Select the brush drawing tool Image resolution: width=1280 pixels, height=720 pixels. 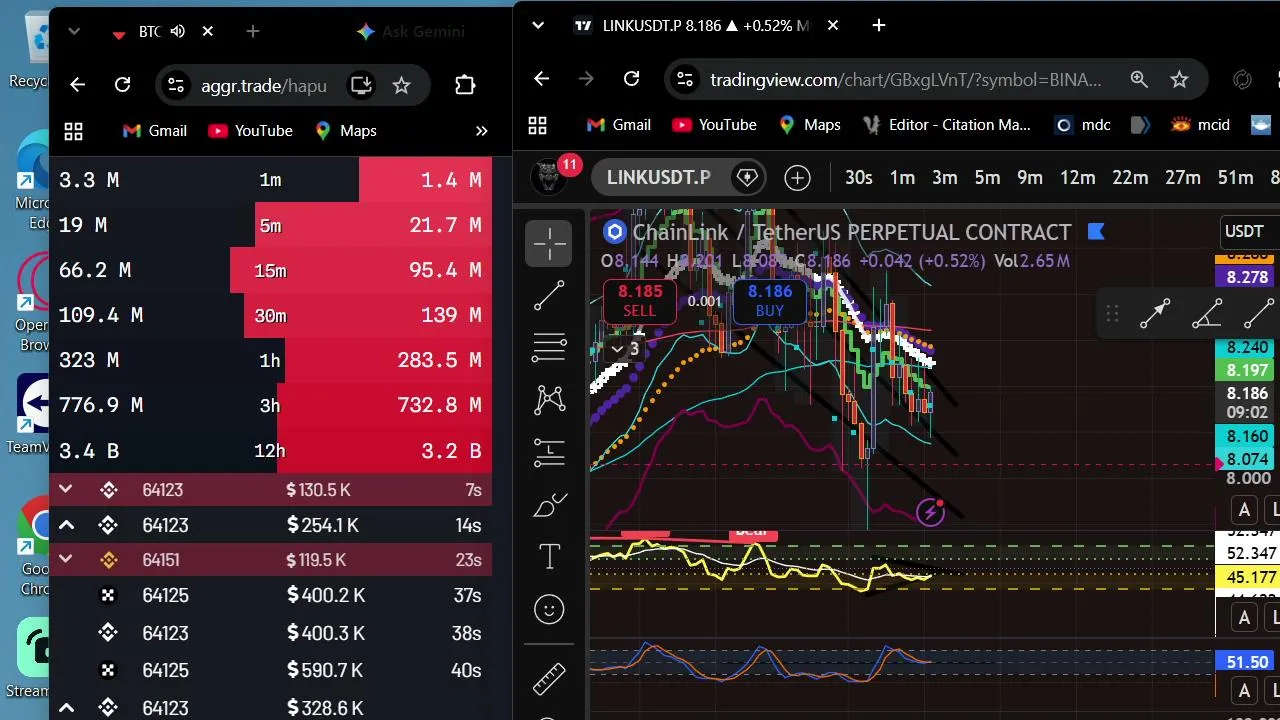(x=549, y=505)
